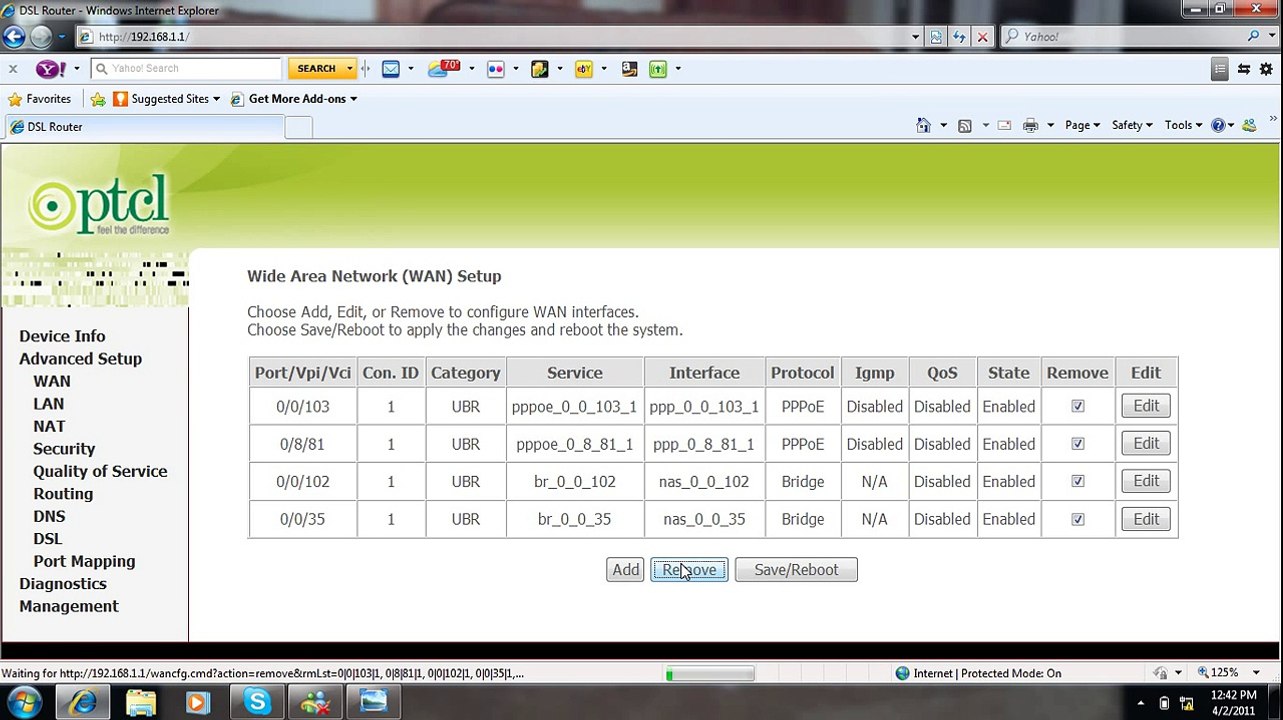This screenshot has width=1283, height=720.
Task: Uncheck Remove checkbox for 0/0/35 row
Action: (1078, 519)
